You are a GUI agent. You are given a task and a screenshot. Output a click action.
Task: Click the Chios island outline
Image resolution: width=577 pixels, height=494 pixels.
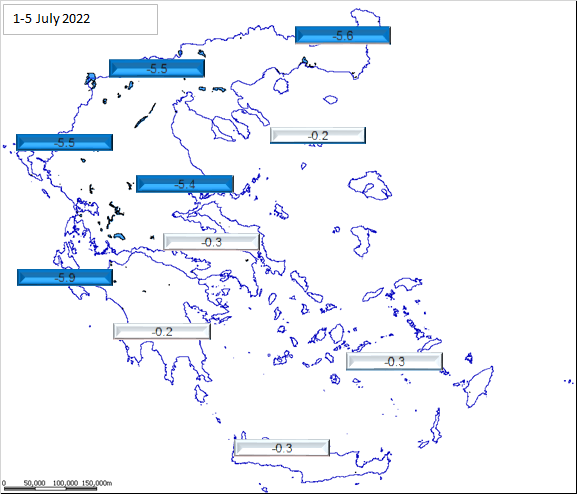pyautogui.click(x=361, y=241)
